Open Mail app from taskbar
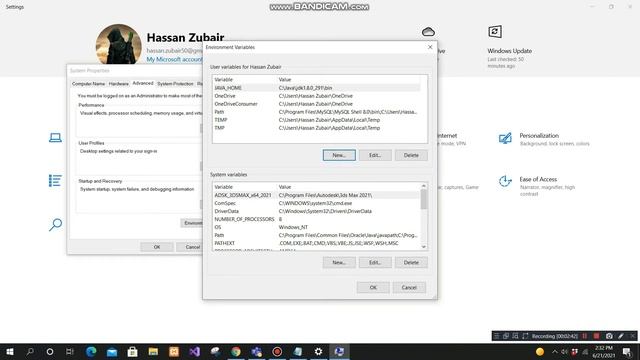Image resolution: width=640 pixels, height=360 pixels. (x=112, y=351)
